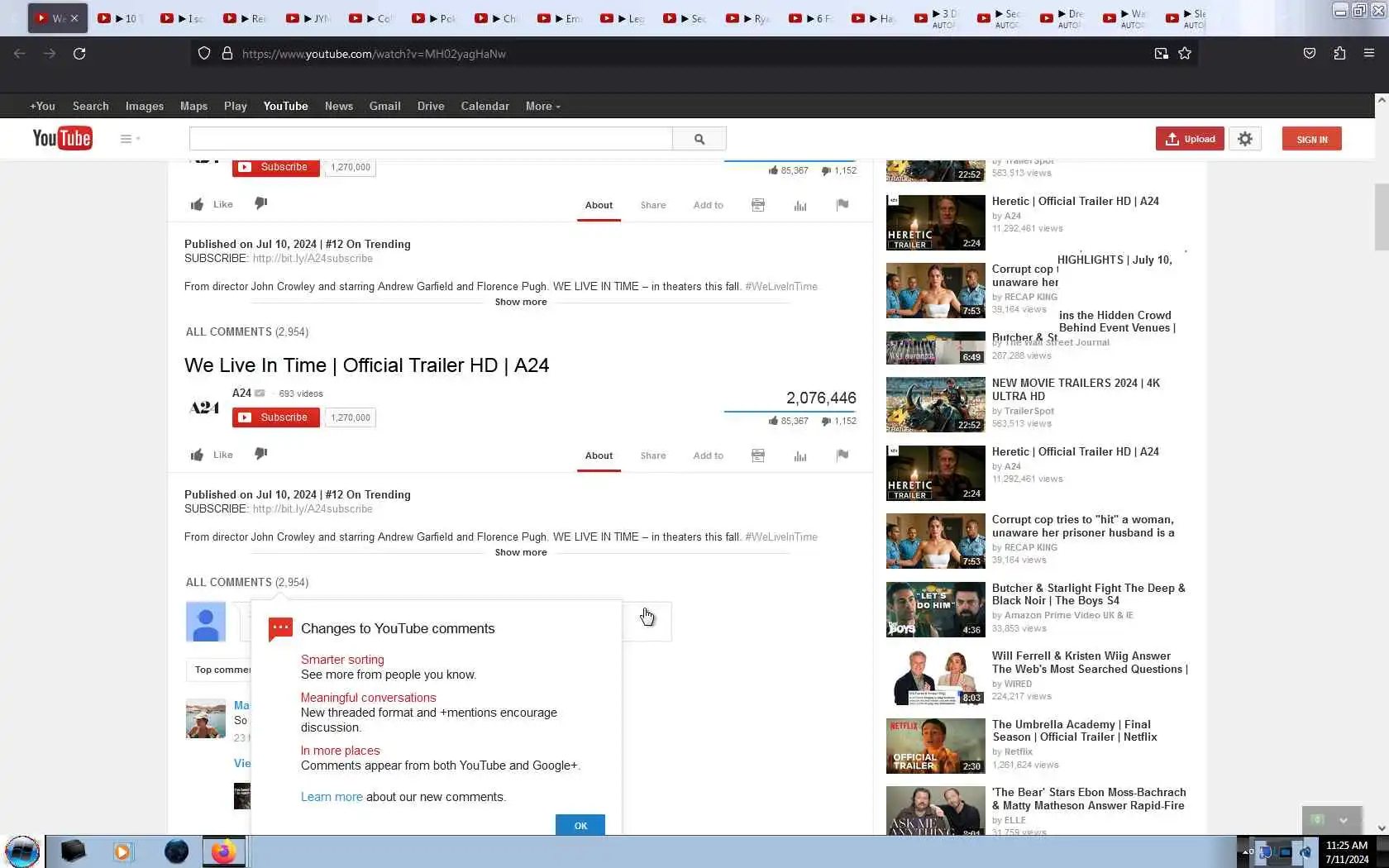This screenshot has height=868, width=1389.
Task: Bookmark this page with the star icon
Action: click(x=1185, y=54)
